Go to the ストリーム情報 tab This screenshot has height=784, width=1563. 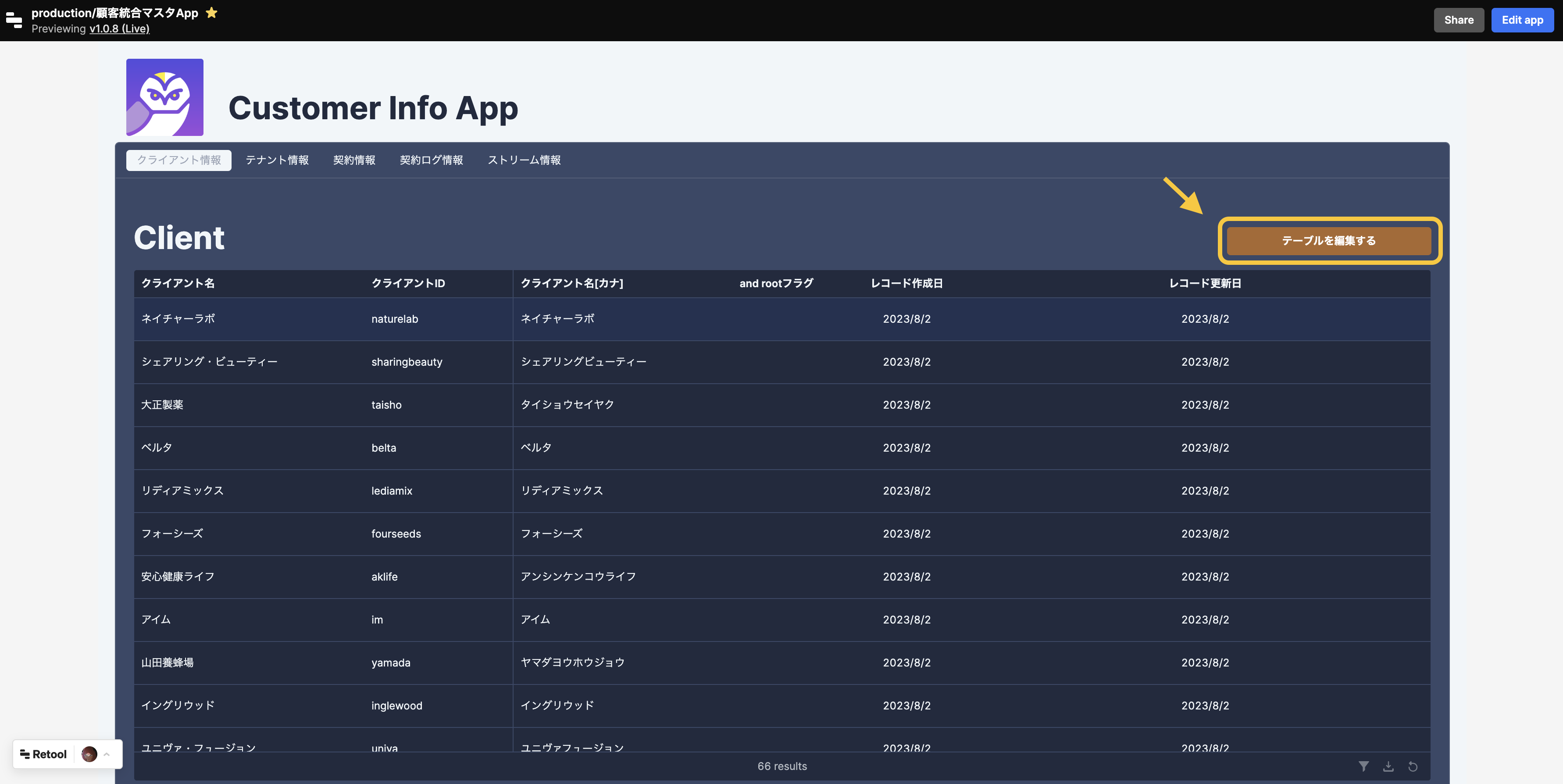[x=524, y=160]
